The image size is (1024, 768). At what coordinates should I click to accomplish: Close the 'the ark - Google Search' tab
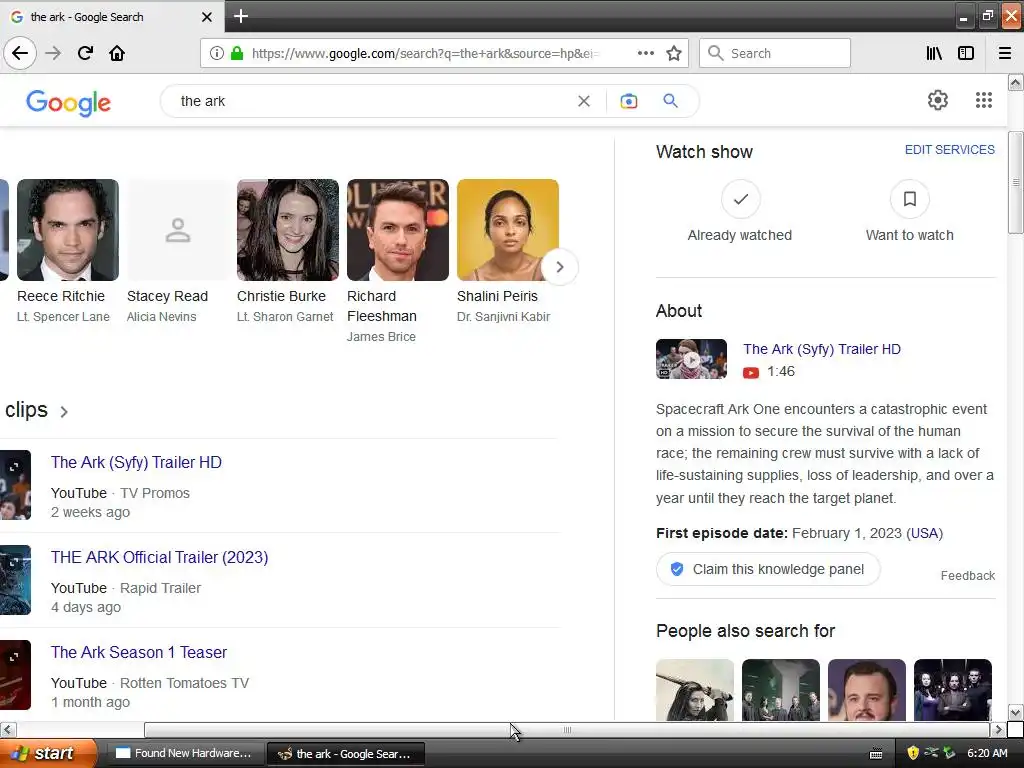pos(206,17)
